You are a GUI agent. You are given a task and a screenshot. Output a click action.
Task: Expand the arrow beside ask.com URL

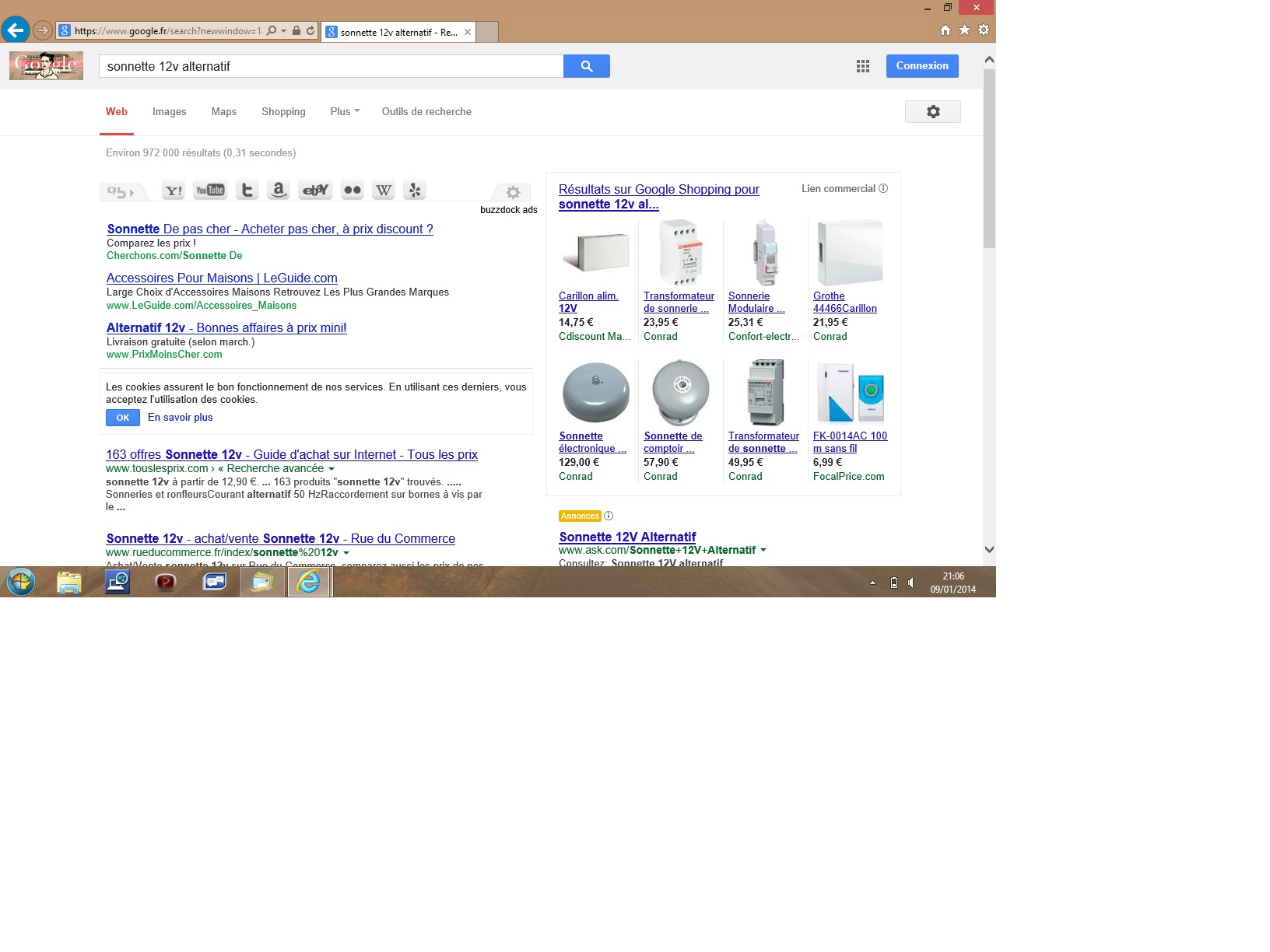(x=763, y=550)
